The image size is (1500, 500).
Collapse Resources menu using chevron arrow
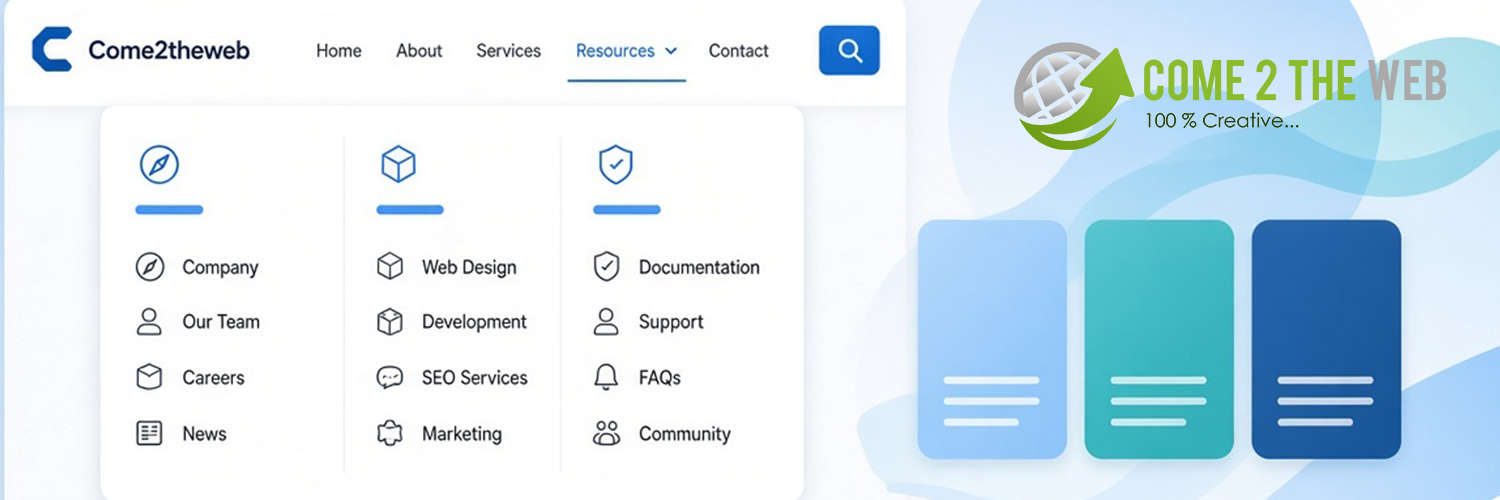(x=671, y=51)
